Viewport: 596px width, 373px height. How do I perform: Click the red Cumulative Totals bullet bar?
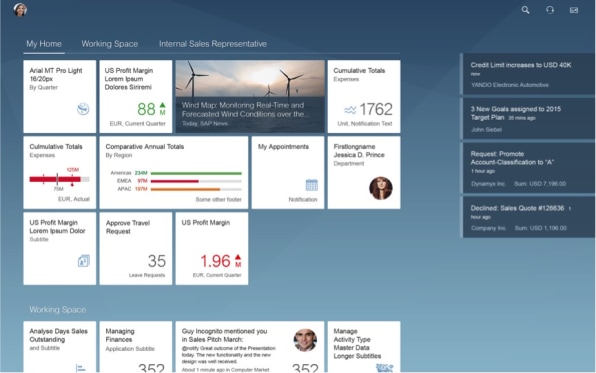(59, 179)
